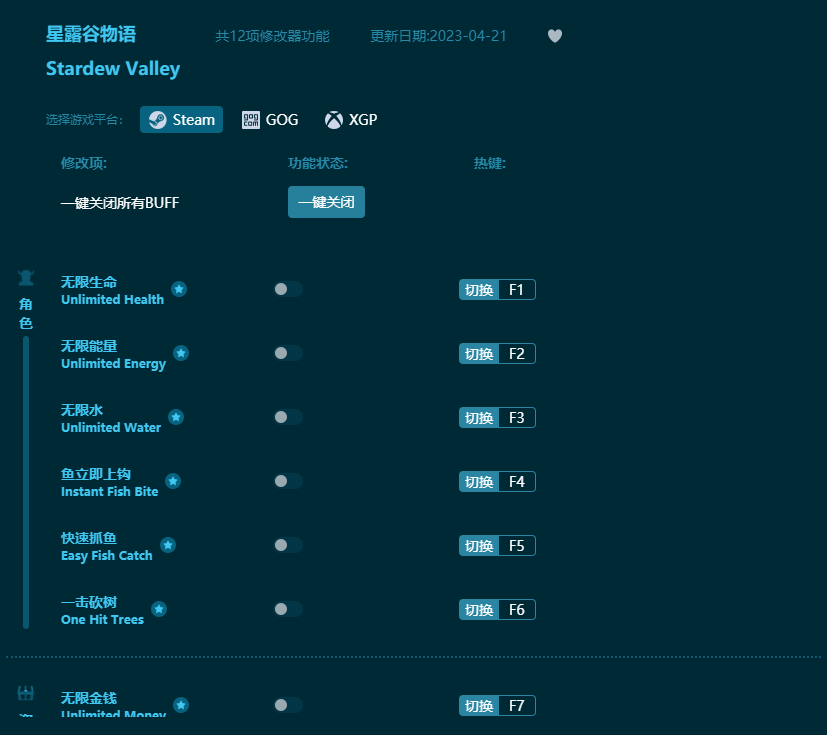Toggle on the Unlimited Health switch
The width and height of the screenshot is (827, 735).
(x=288, y=289)
